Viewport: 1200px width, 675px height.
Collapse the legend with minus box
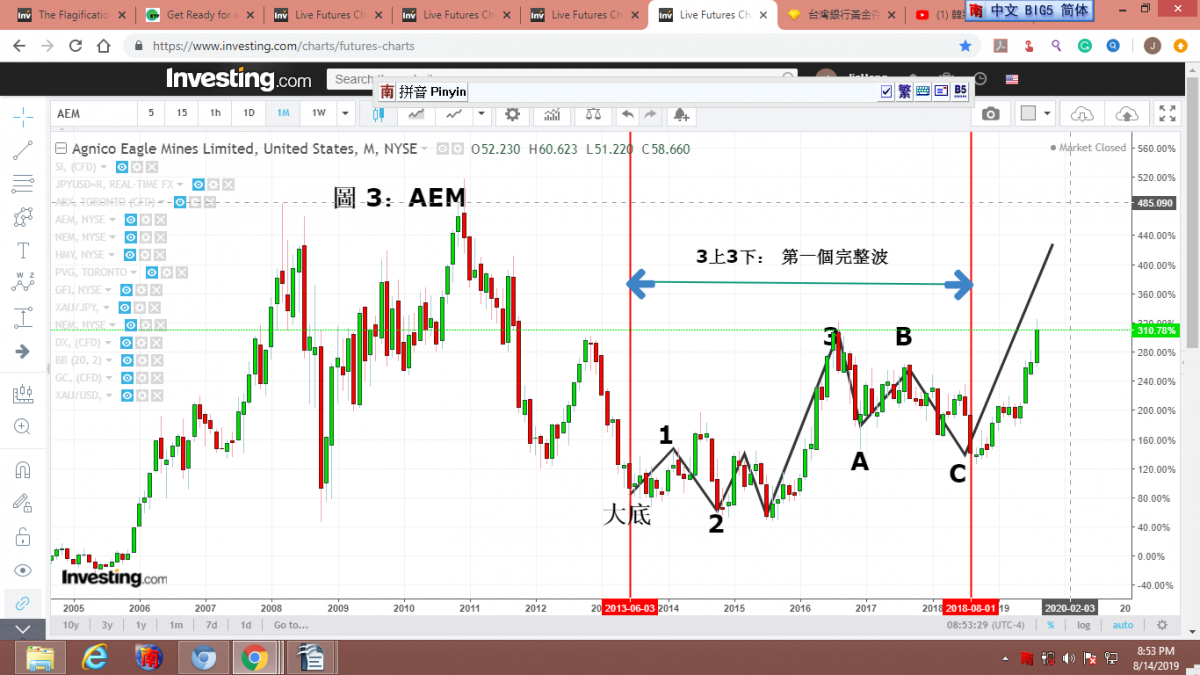tap(60, 149)
